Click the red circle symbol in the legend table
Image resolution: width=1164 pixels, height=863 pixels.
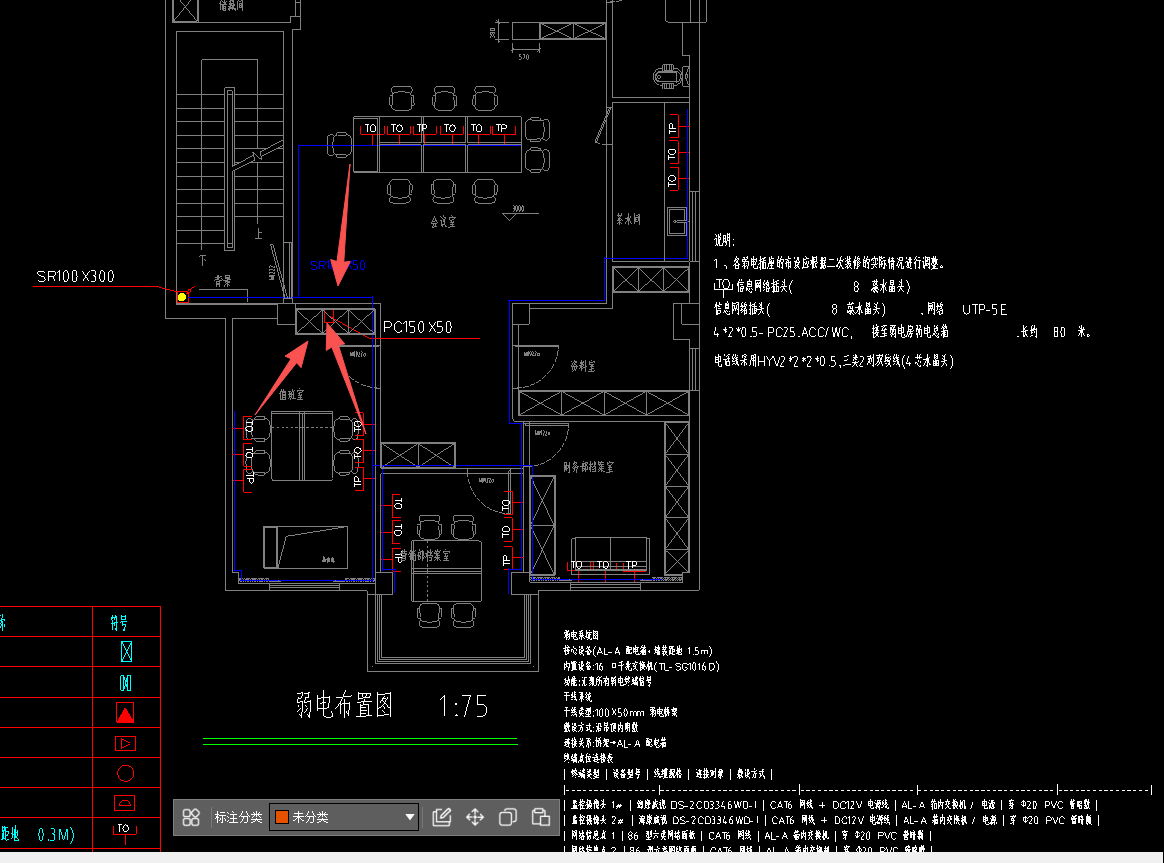[x=124, y=772]
